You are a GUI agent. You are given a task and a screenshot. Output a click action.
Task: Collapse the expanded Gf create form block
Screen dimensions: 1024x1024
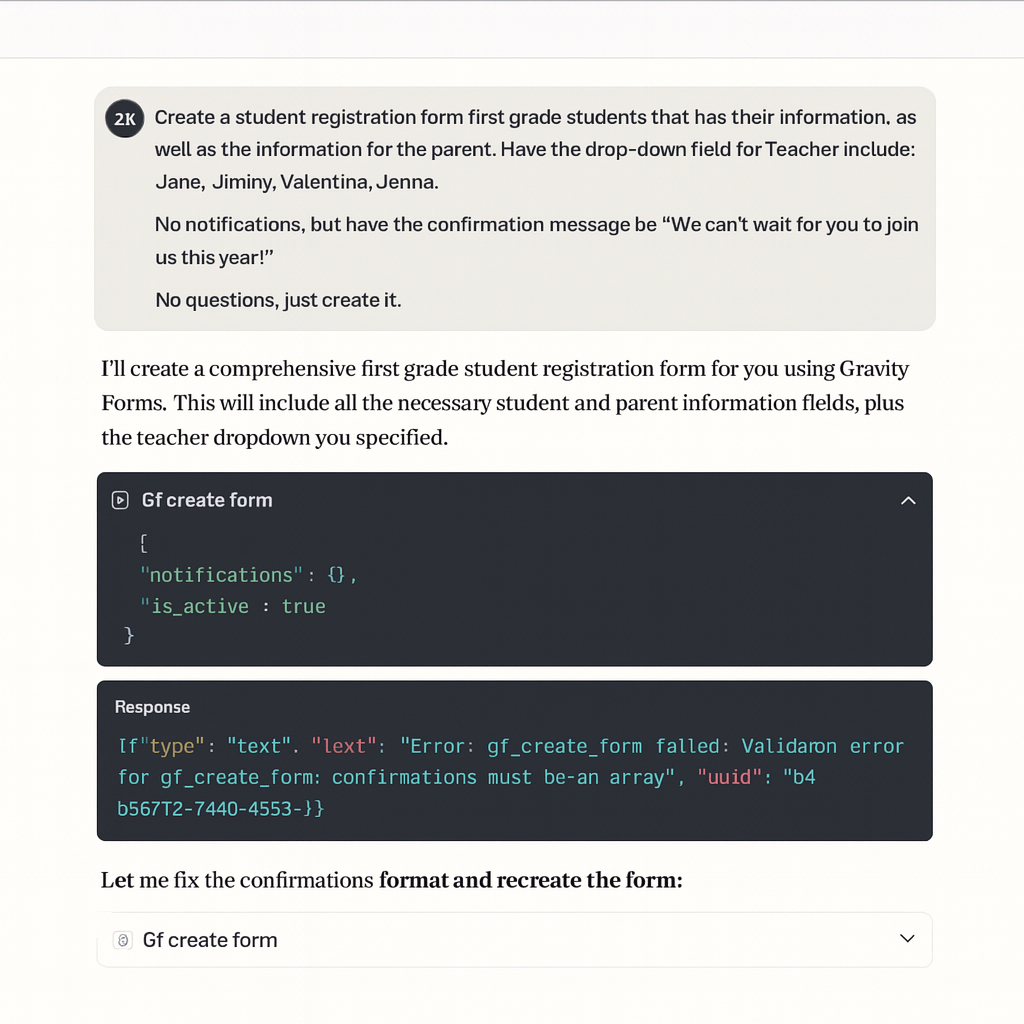[x=908, y=500]
